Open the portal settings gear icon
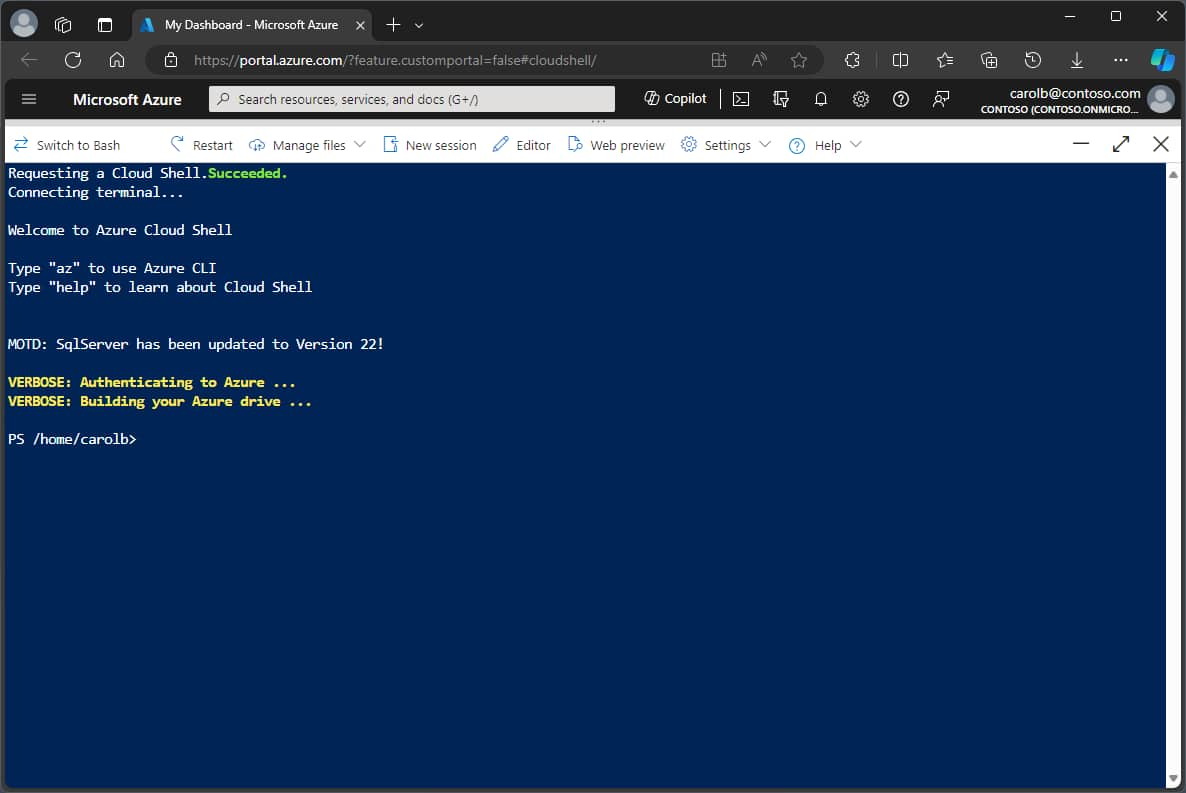This screenshot has width=1186, height=793. pos(861,99)
